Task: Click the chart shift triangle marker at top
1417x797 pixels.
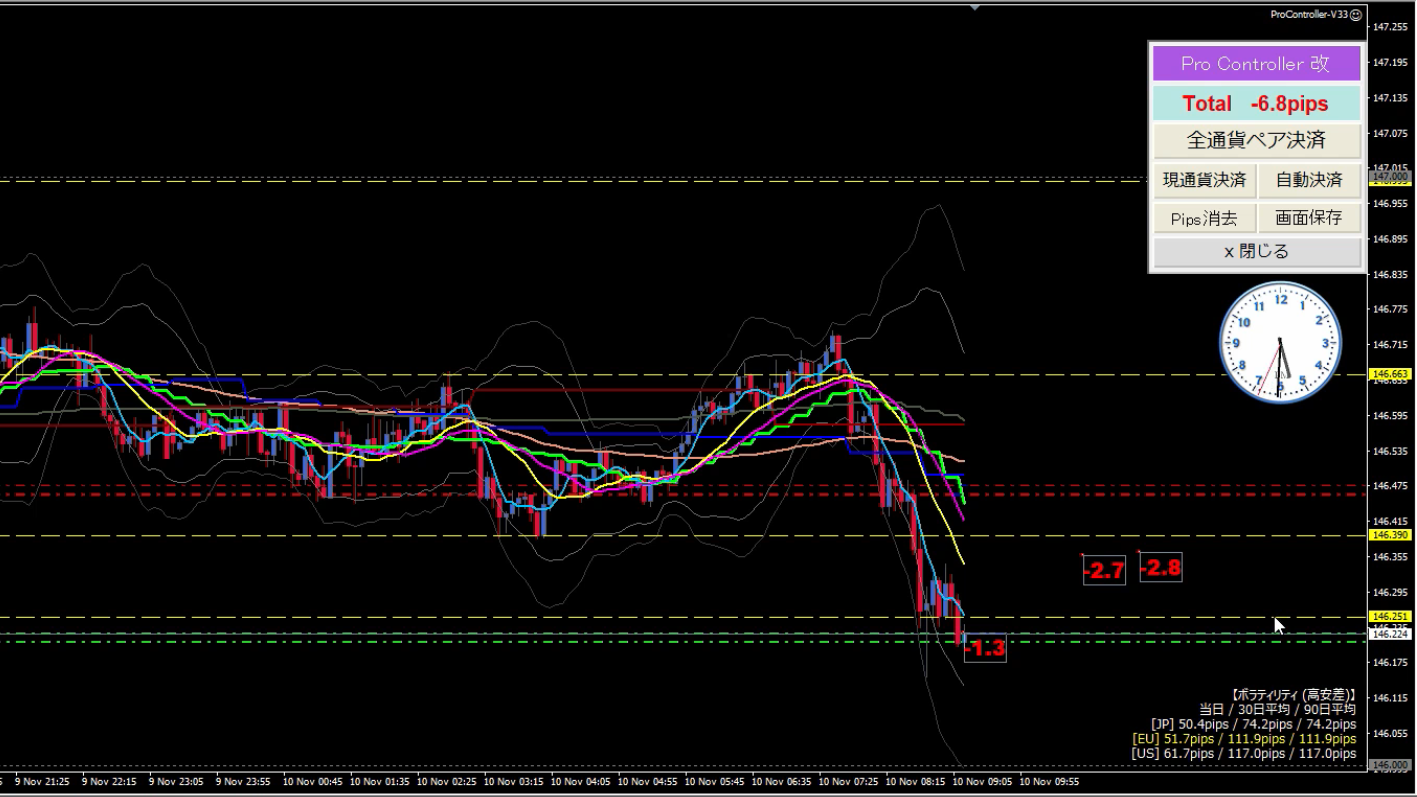Action: [975, 7]
